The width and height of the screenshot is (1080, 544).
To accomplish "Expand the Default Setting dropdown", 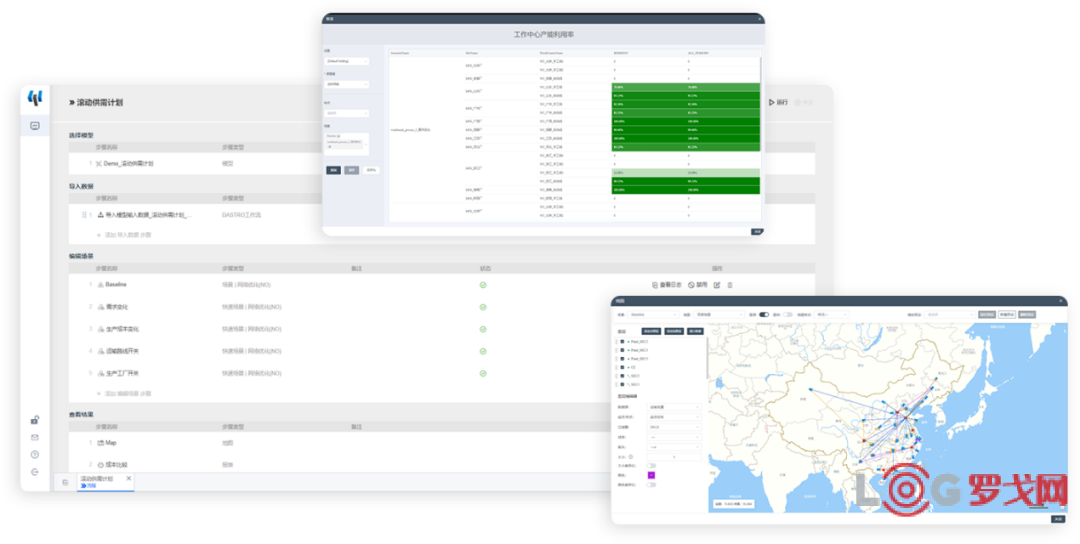I will pos(347,61).
